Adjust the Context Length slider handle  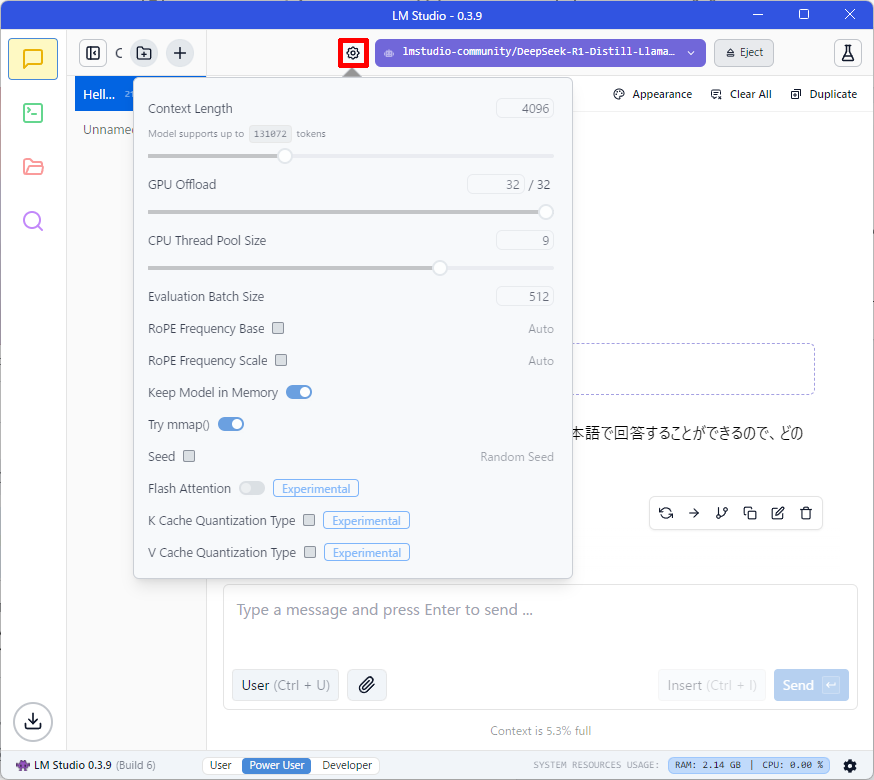click(285, 156)
